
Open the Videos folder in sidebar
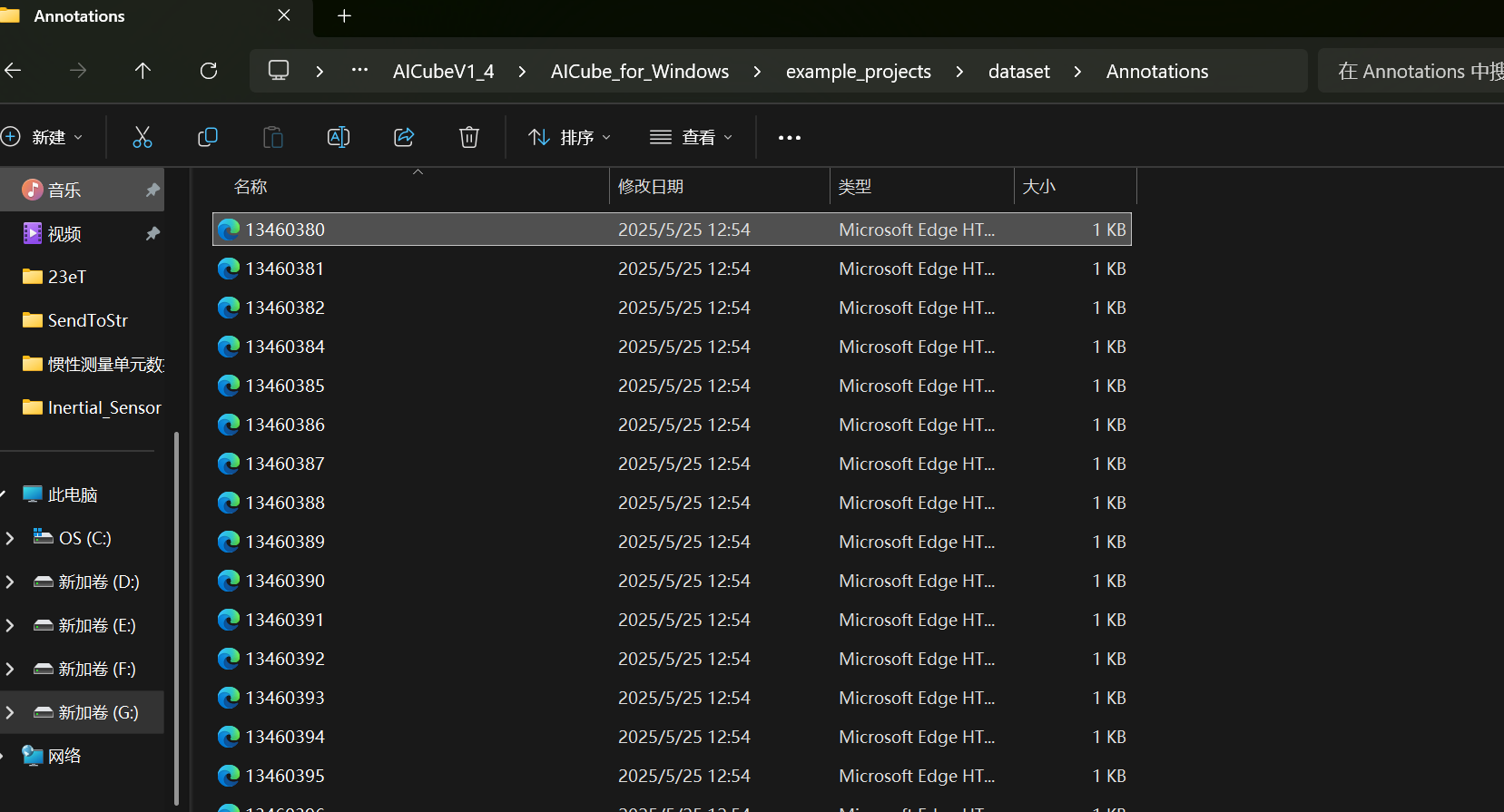82,233
